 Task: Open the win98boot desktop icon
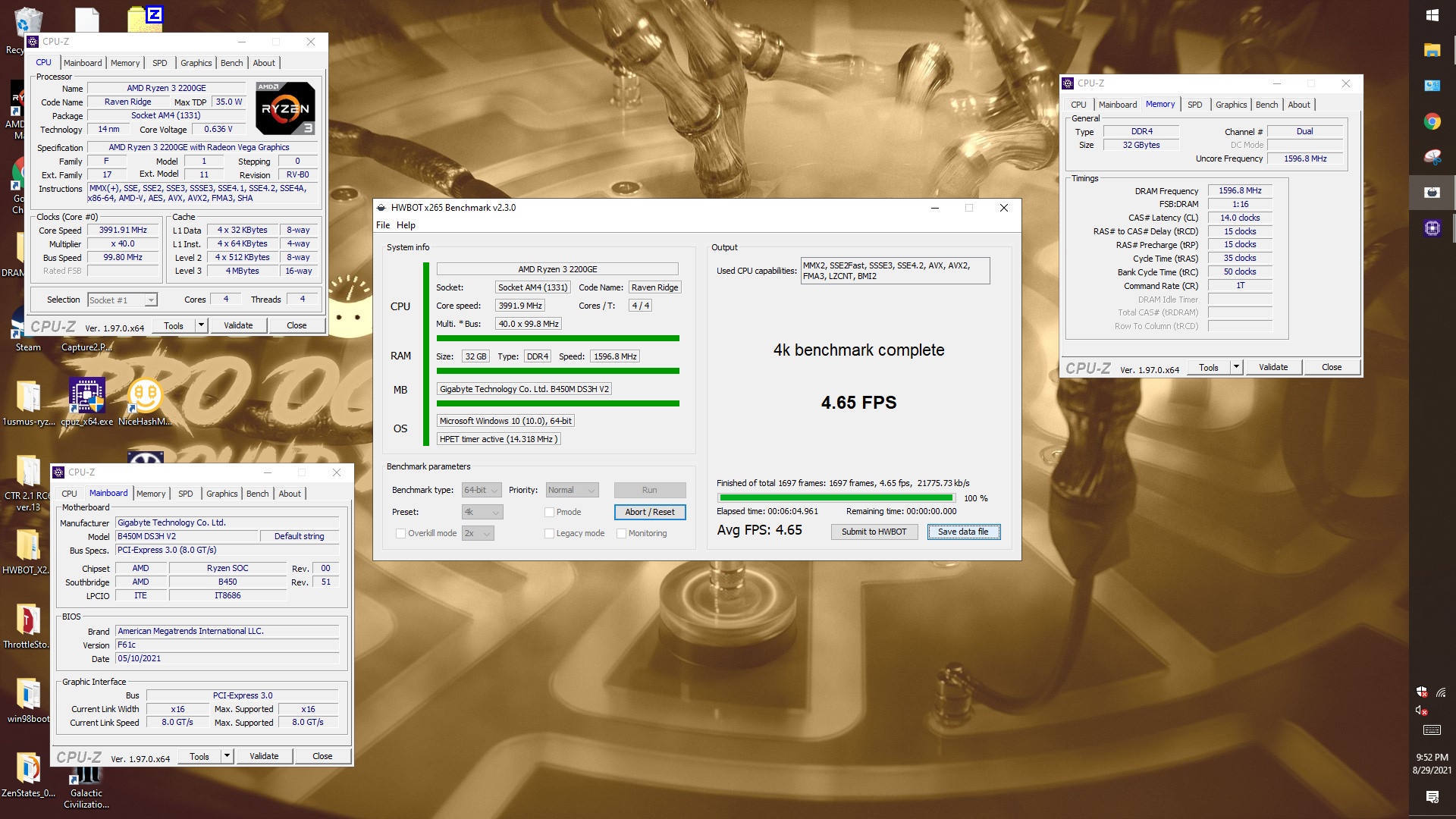pyautogui.click(x=28, y=699)
